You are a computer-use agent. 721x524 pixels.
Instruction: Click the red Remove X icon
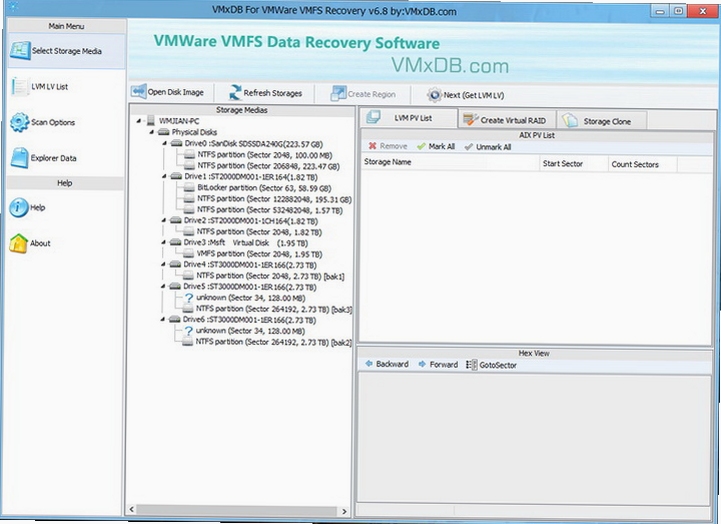[x=372, y=146]
